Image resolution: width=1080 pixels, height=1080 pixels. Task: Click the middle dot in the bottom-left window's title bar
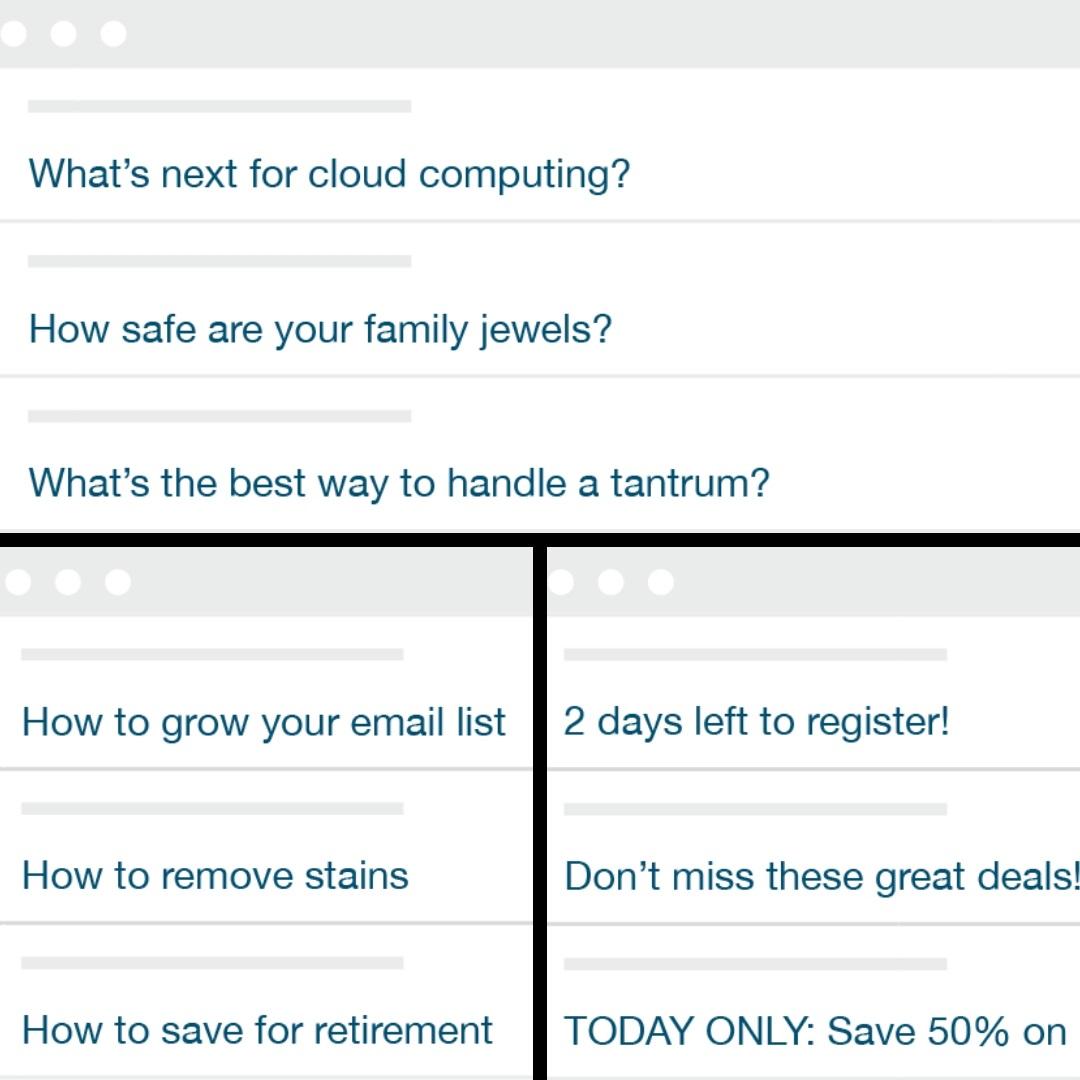tap(68, 582)
